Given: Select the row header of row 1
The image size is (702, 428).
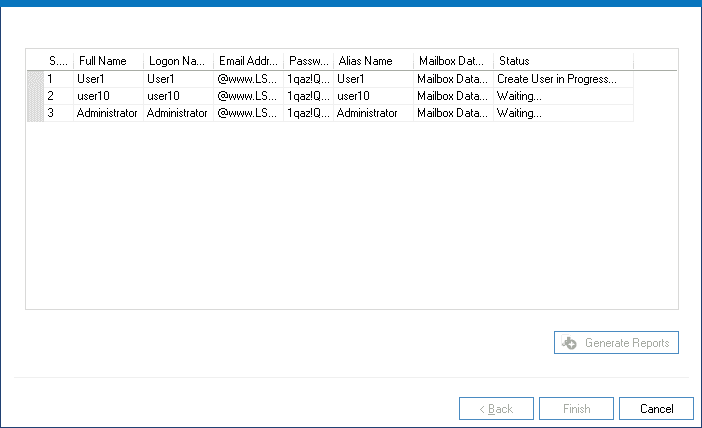Looking at the screenshot, I should coord(36,79).
